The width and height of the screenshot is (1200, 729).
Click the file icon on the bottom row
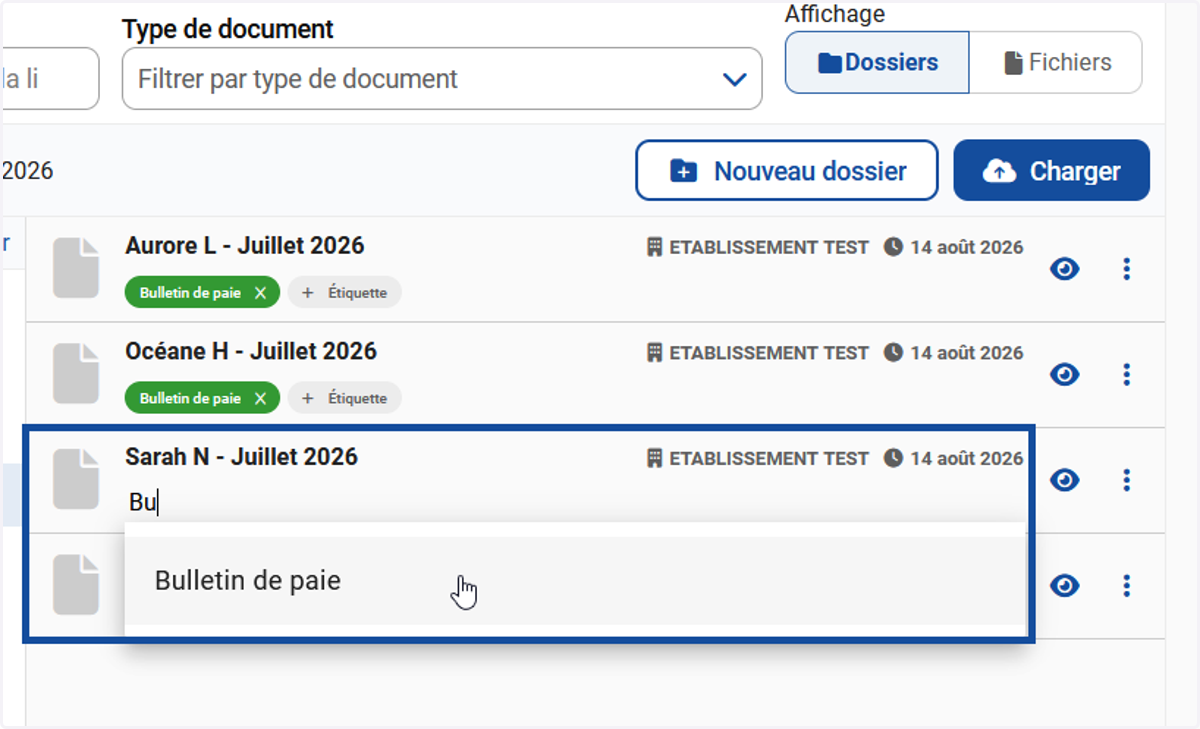76,585
